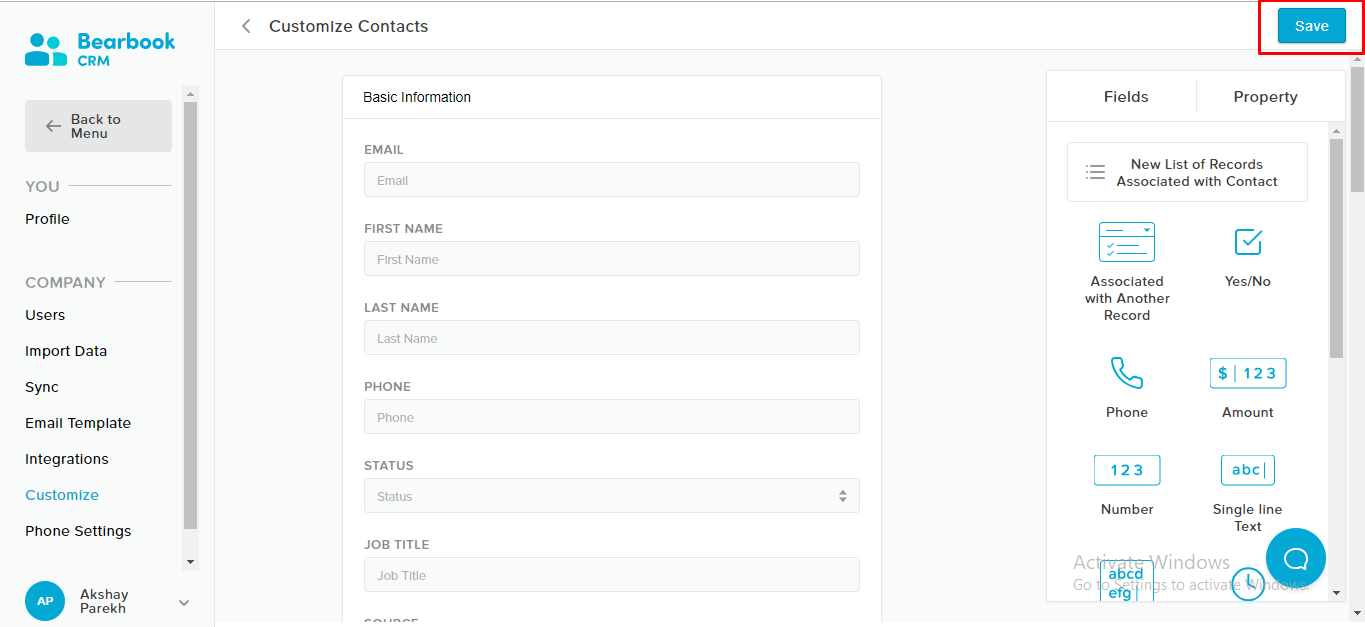Choose the Single line Text field icon

click(x=1248, y=470)
